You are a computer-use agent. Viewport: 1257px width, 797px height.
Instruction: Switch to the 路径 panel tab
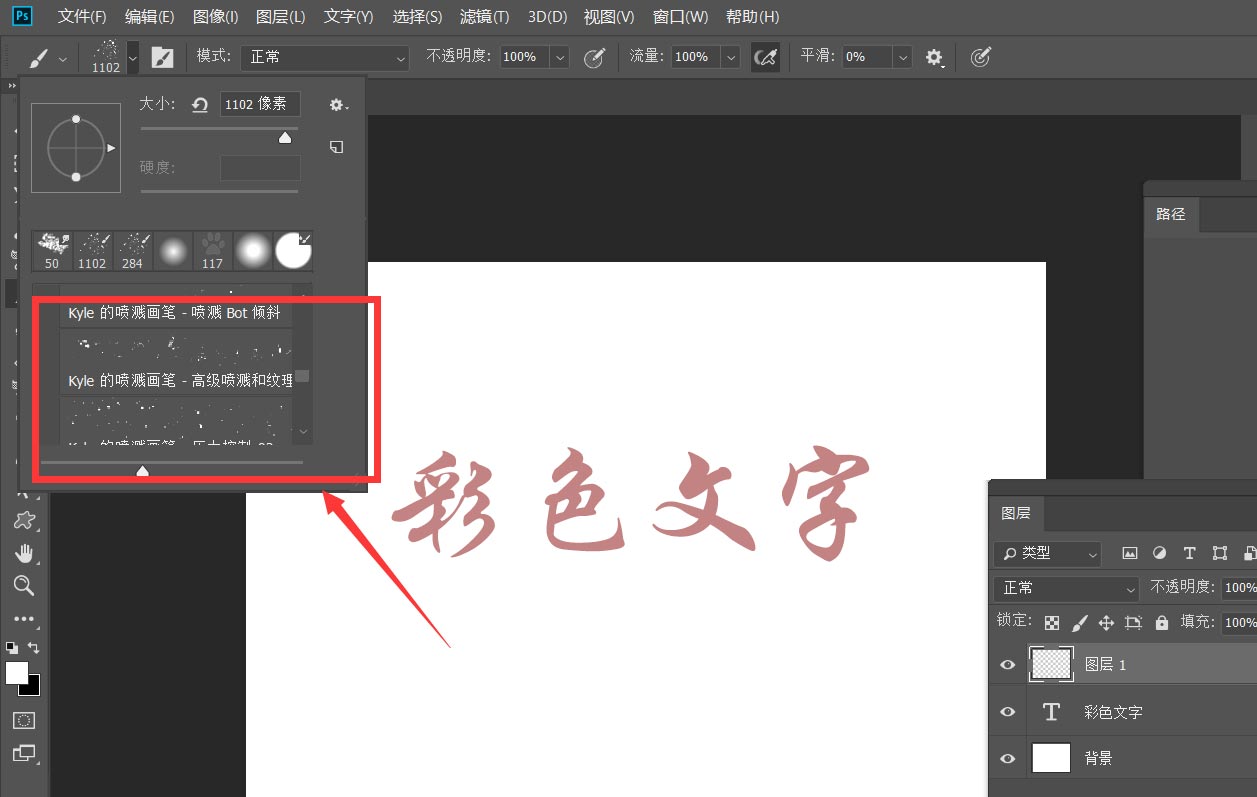click(x=1170, y=214)
